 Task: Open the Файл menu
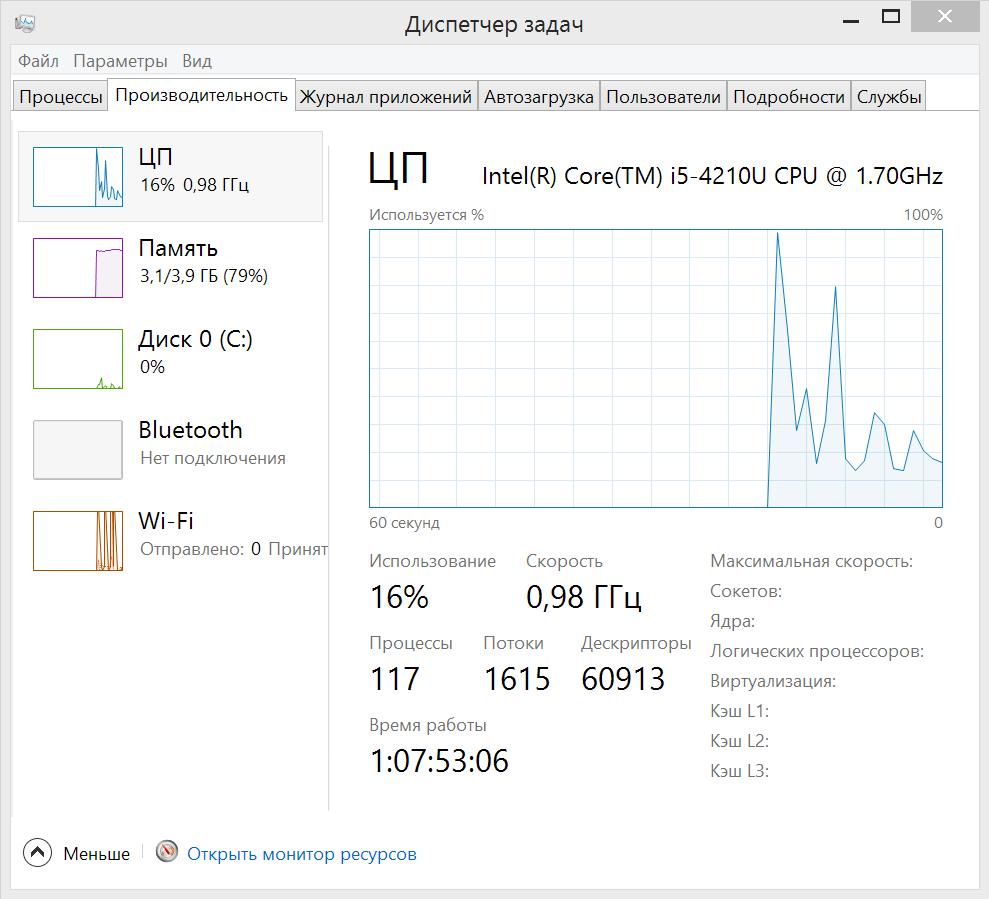(x=38, y=61)
